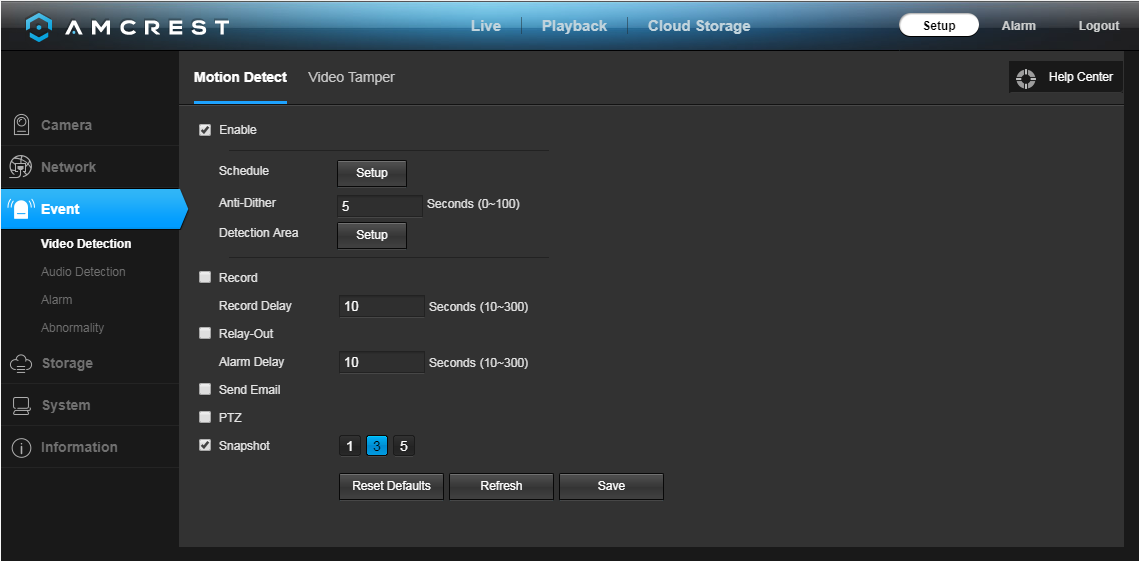Save the motion detect settings
Image resolution: width=1139 pixels, height=561 pixels.
[611, 486]
